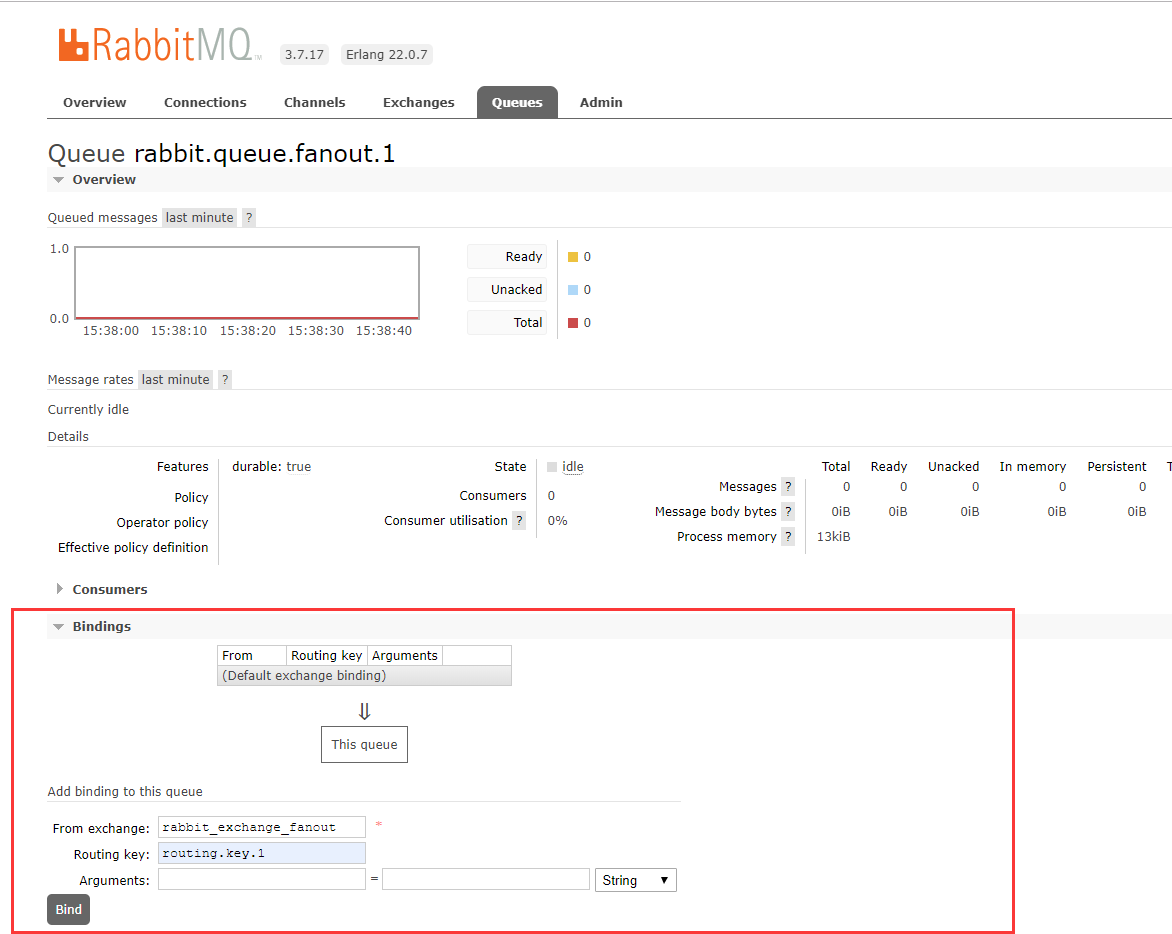Open help icon beside Queued messages
The height and width of the screenshot is (934, 1172).
[x=249, y=217]
